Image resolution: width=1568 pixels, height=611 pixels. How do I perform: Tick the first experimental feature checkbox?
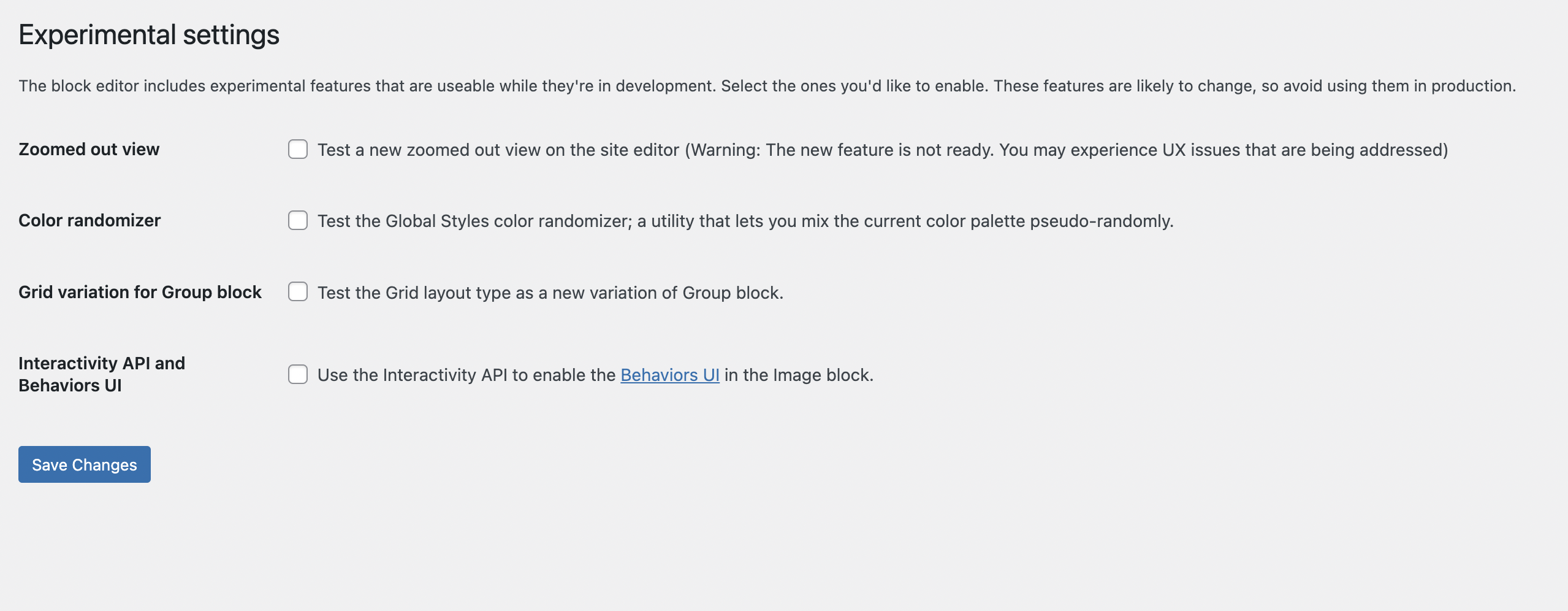298,149
